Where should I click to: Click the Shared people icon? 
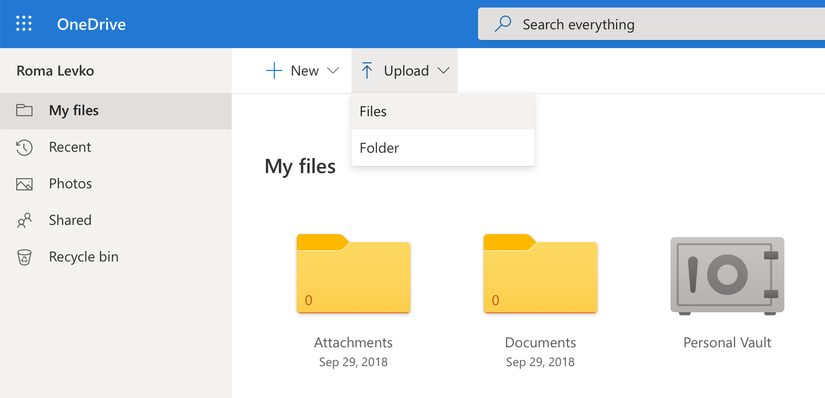tap(24, 221)
